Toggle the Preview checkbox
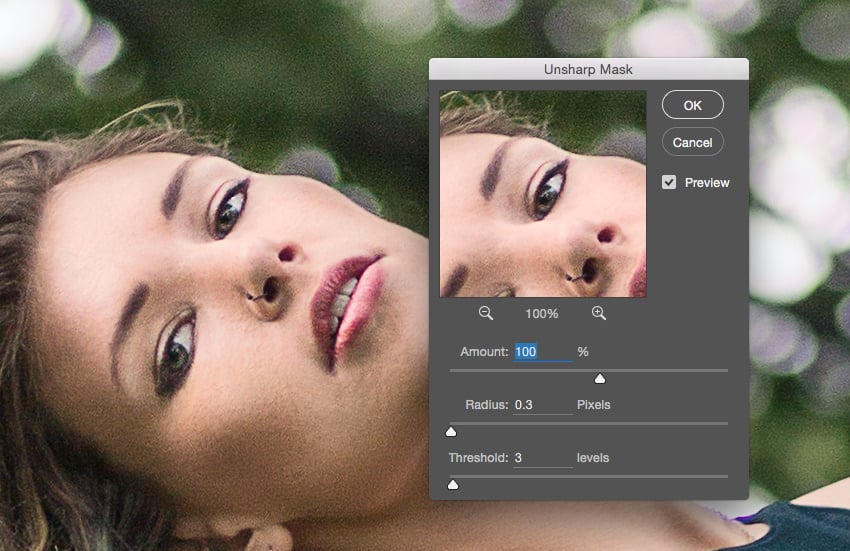 tap(669, 183)
